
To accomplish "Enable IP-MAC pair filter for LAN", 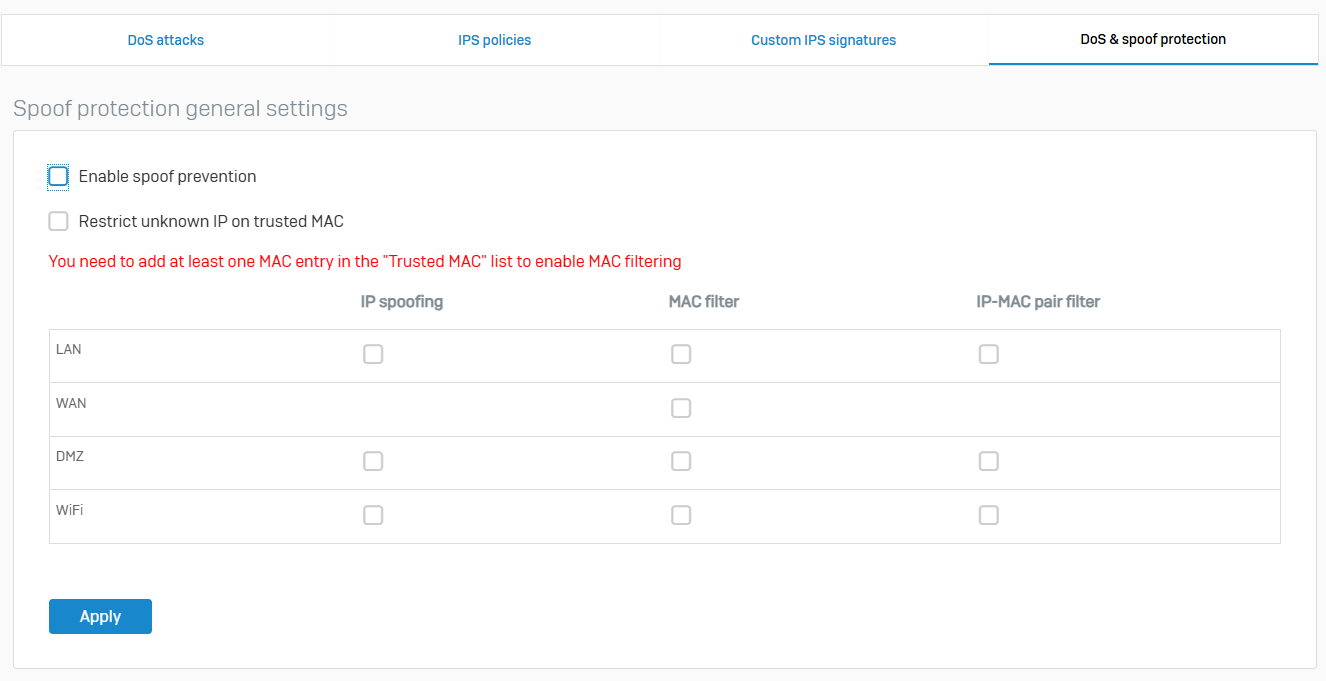I will click(x=989, y=354).
